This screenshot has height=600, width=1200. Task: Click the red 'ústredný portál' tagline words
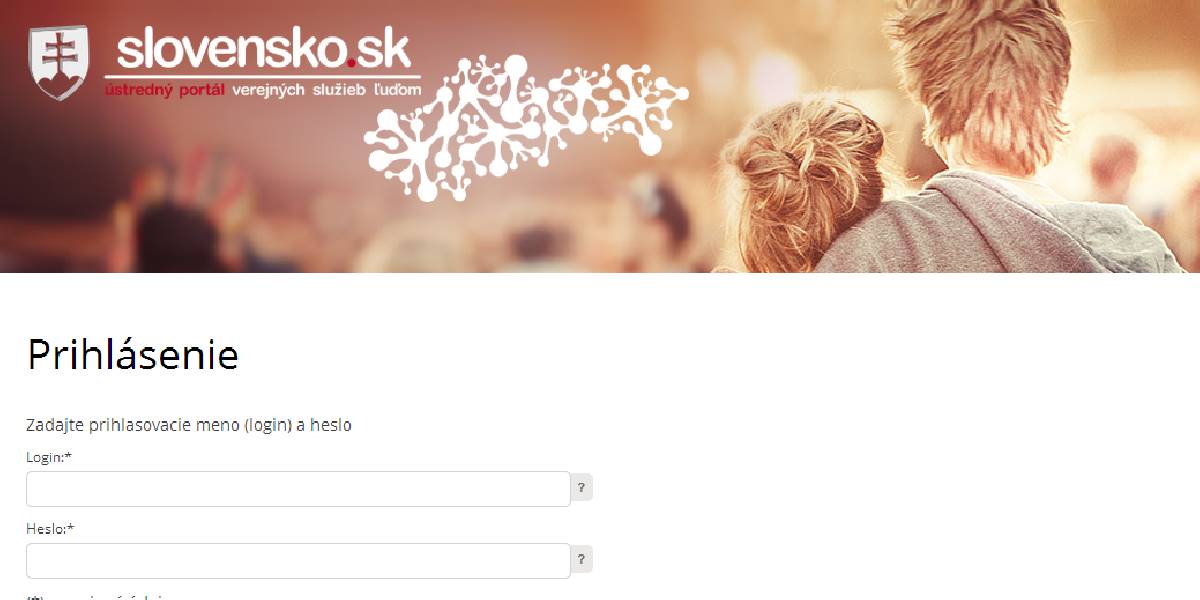pos(166,90)
